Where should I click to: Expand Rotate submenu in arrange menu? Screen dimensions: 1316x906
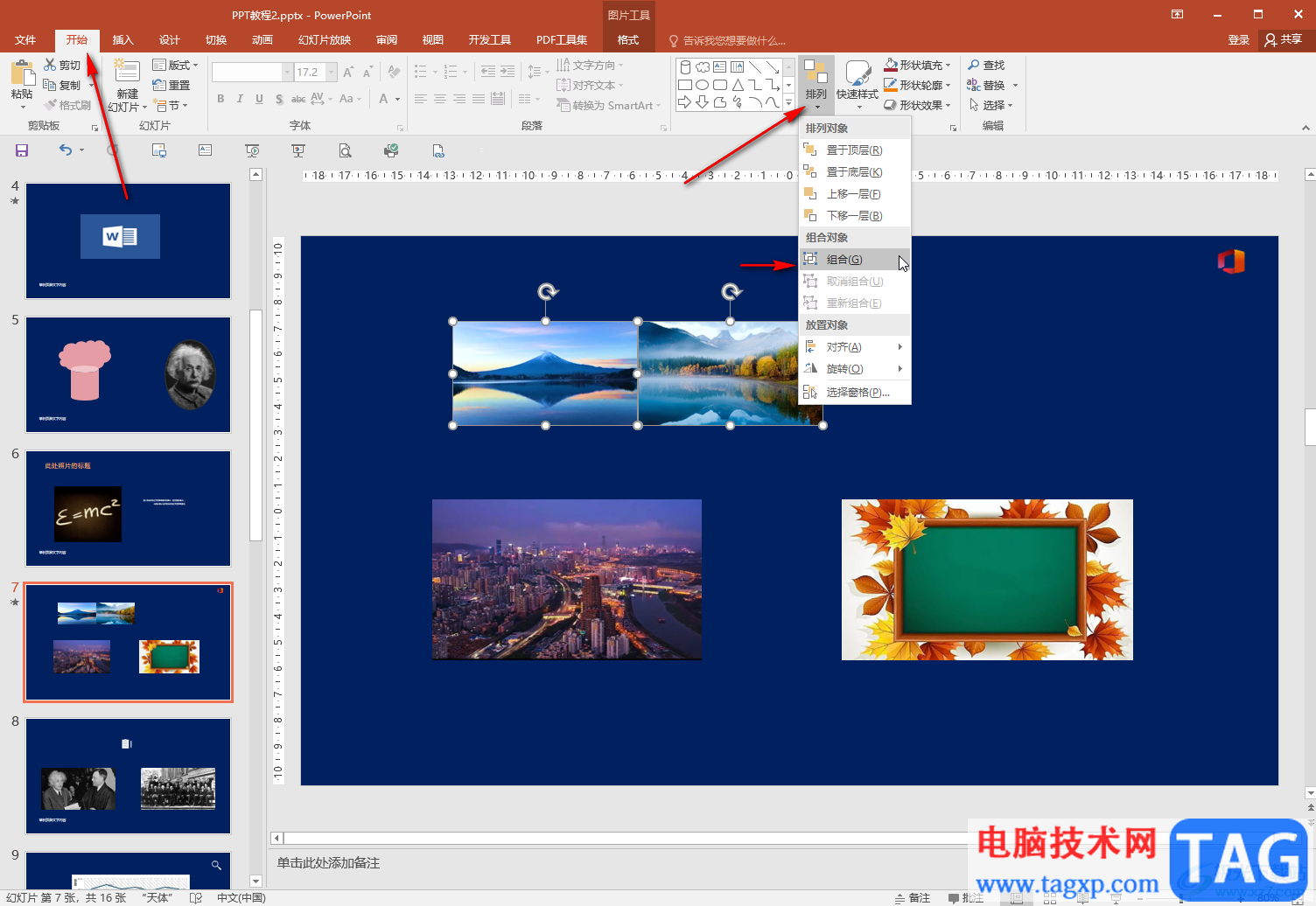(854, 369)
